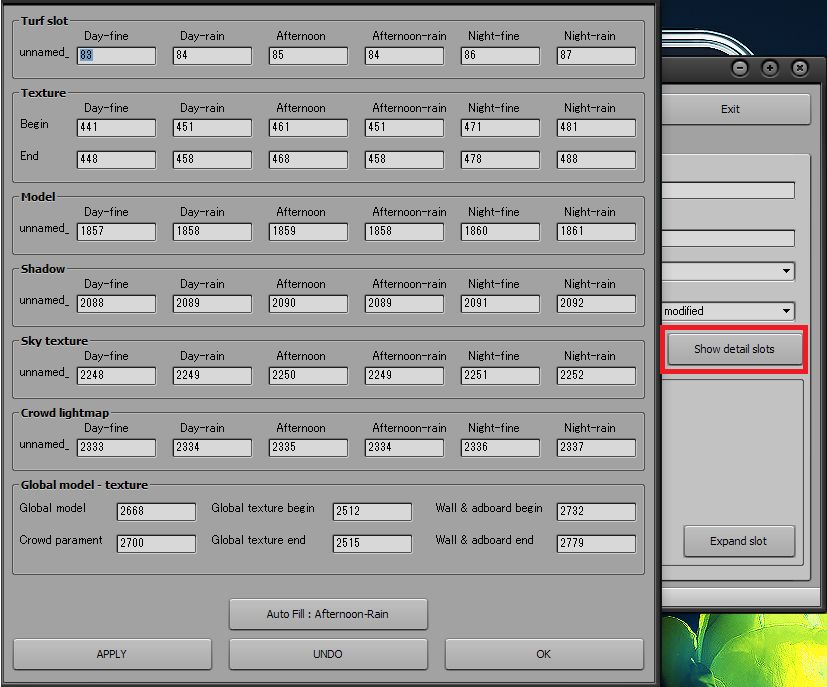Click the Texture Begin Day-rain field
Viewport: 827px width, 687px height.
coord(212,128)
